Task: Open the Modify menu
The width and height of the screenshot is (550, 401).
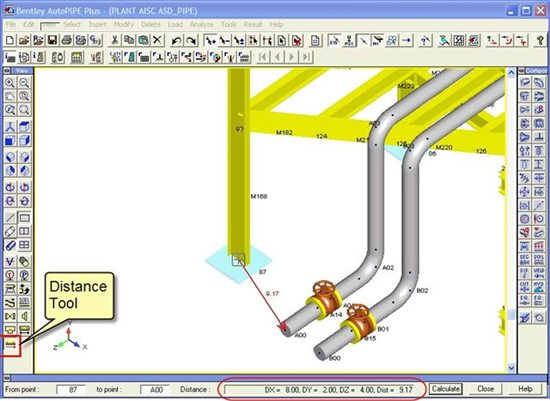Action: point(123,25)
